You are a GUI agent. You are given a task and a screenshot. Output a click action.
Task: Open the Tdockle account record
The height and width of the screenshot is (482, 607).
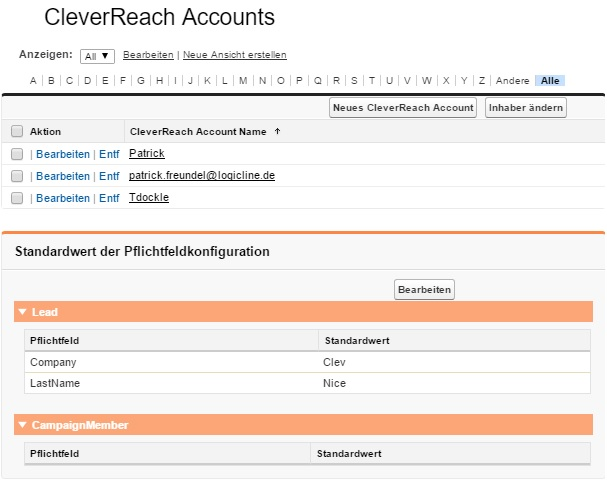(x=149, y=197)
